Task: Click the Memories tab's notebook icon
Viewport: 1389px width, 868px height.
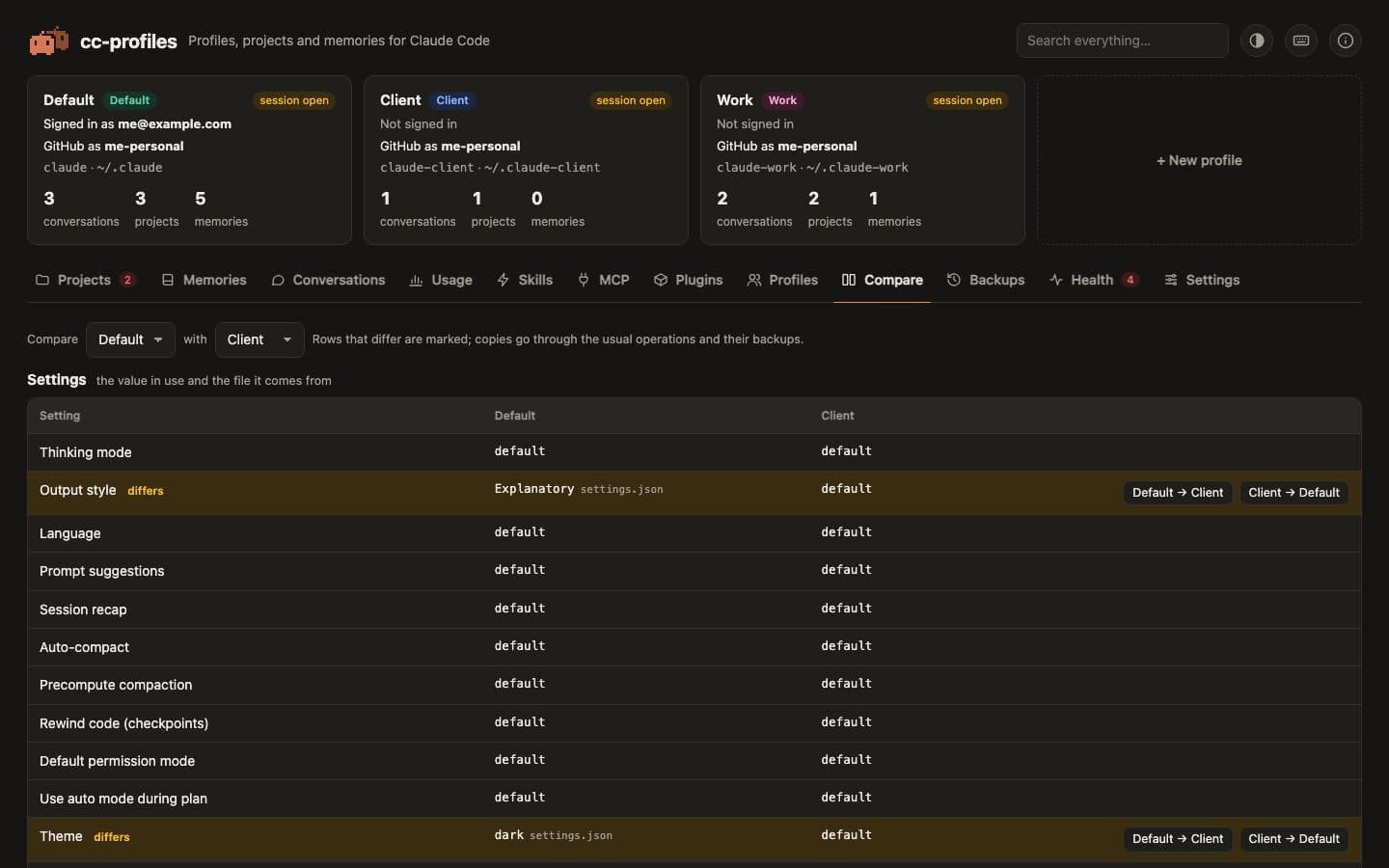Action: pos(168,280)
